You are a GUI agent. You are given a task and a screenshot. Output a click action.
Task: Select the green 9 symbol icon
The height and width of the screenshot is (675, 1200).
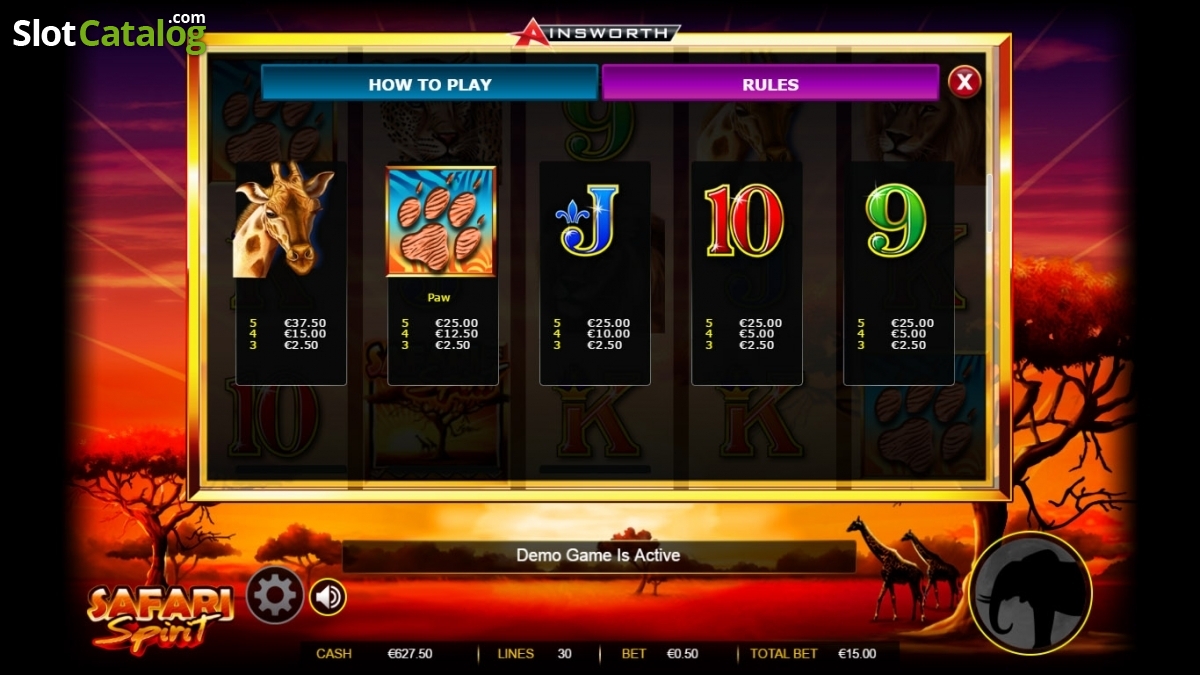896,220
